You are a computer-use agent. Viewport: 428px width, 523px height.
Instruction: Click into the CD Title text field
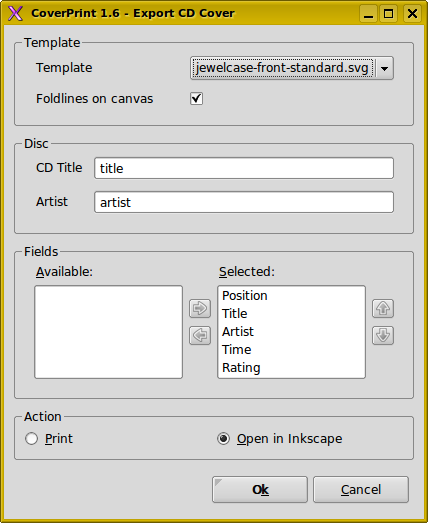244,168
